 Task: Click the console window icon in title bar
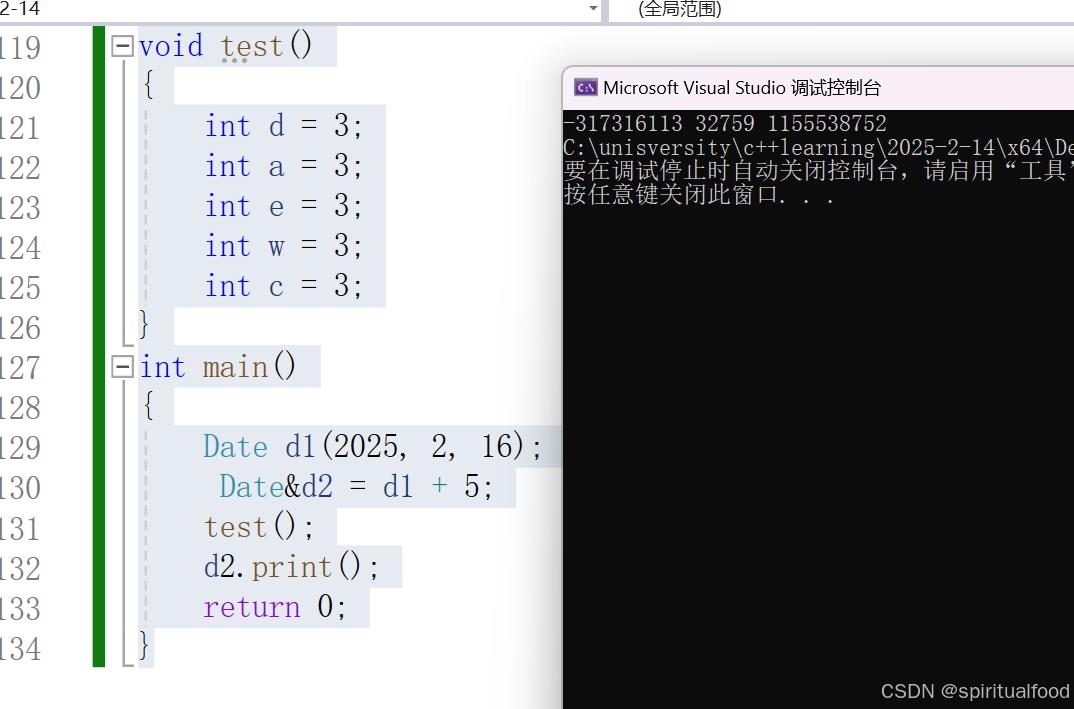click(586, 88)
